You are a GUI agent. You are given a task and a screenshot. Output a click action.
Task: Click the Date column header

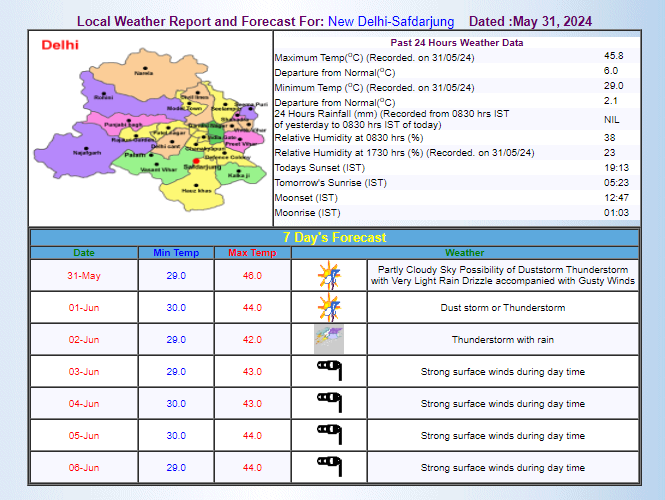(x=84, y=253)
